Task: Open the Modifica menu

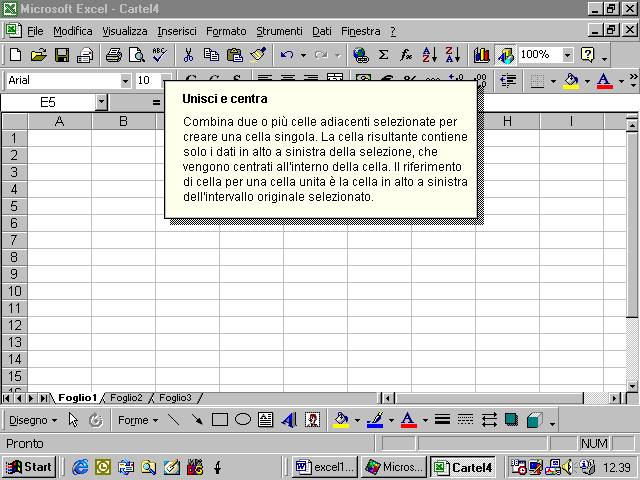Action: coord(73,31)
